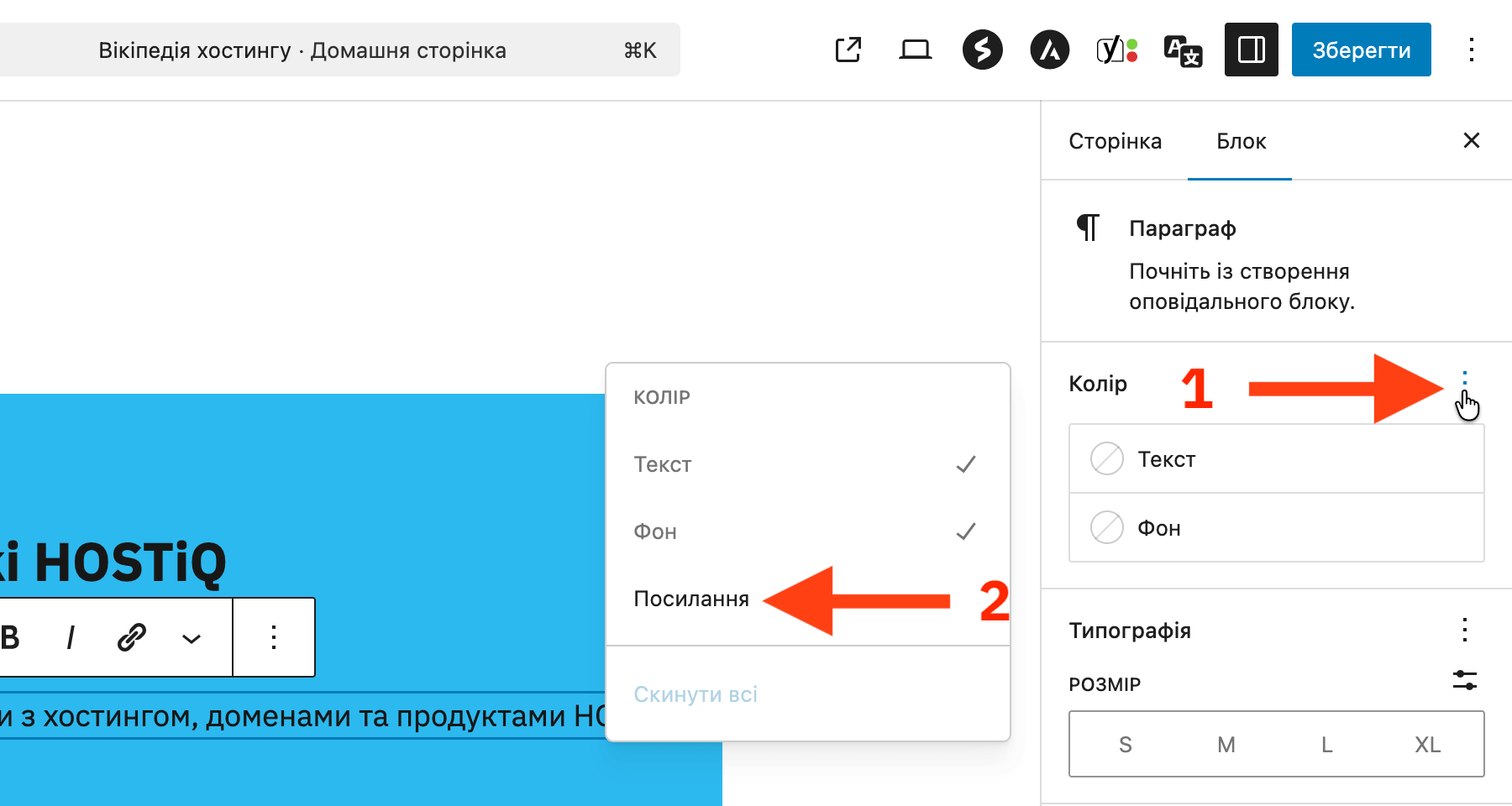This screenshot has width=1512, height=806.
Task: Toggle the settings sidebar
Action: (1251, 50)
